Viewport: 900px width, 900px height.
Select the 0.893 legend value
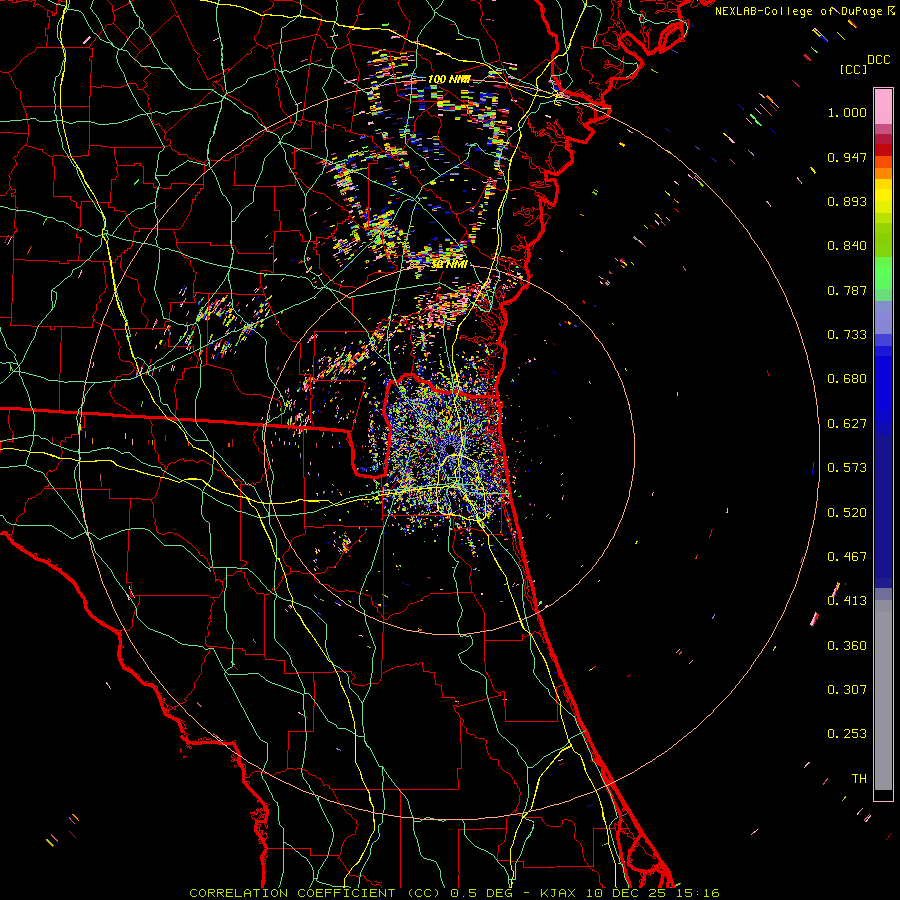tap(847, 201)
